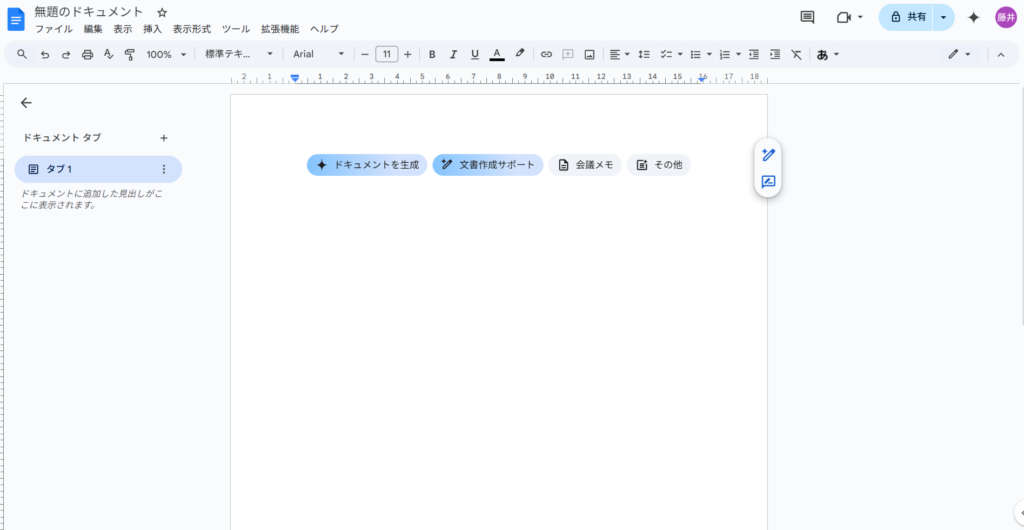Click the 会議メモ chip

(x=585, y=165)
